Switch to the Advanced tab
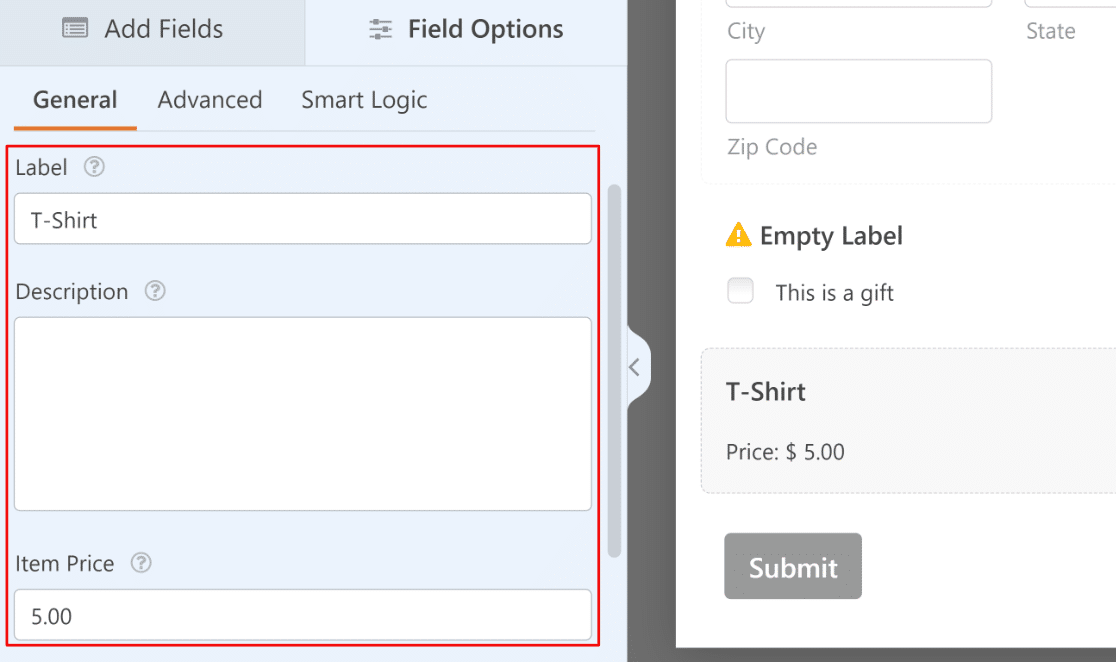1116x662 pixels. pyautogui.click(x=210, y=100)
